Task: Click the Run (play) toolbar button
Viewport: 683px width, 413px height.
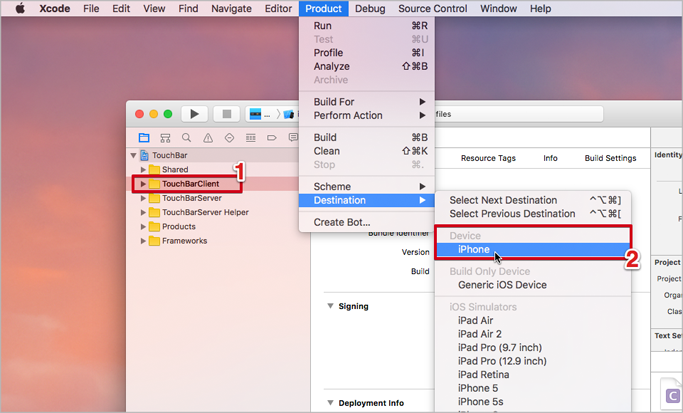Action: pos(194,114)
